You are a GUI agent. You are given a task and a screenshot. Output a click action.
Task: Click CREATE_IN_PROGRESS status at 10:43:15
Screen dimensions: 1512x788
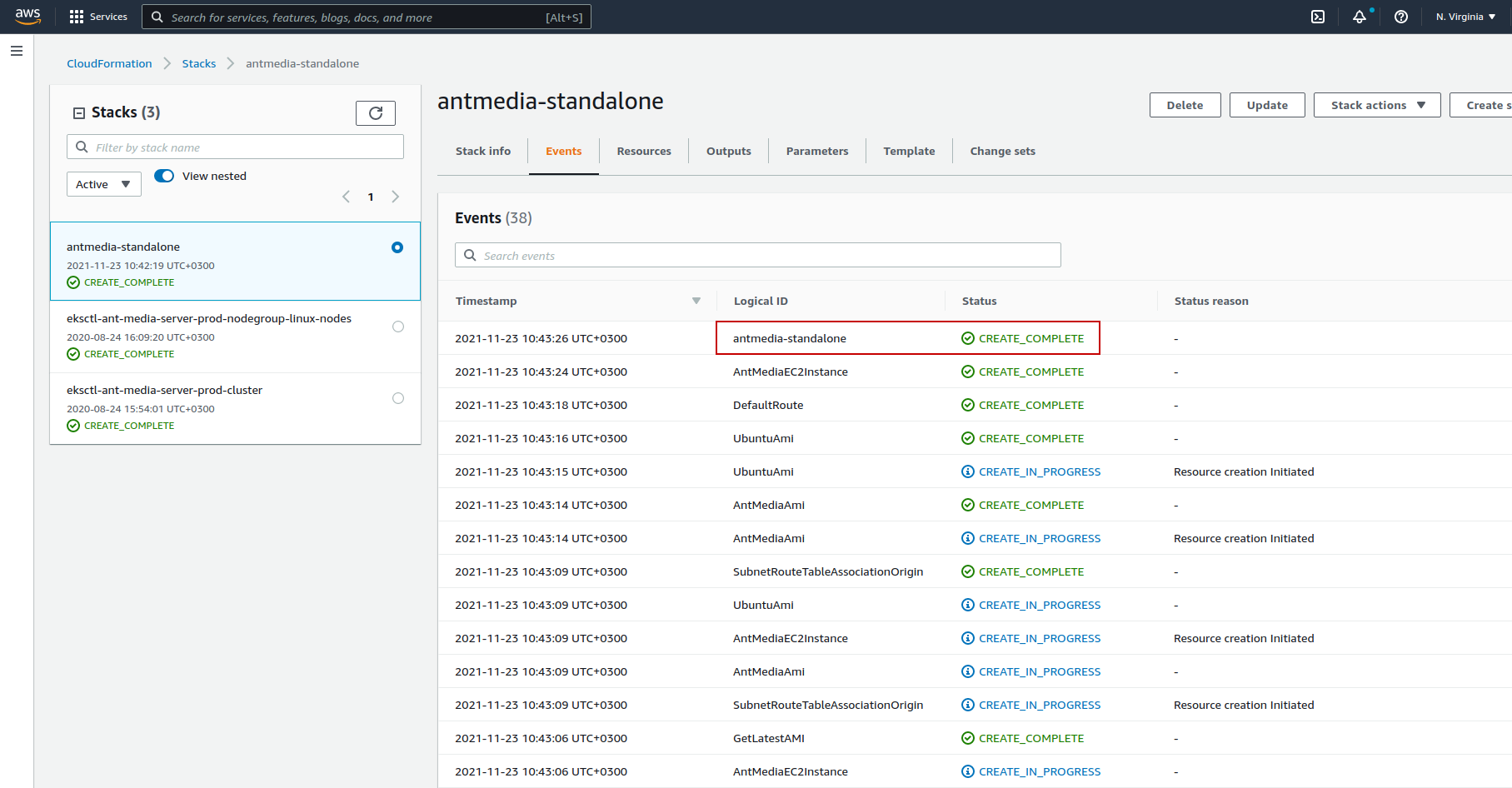click(x=1031, y=471)
